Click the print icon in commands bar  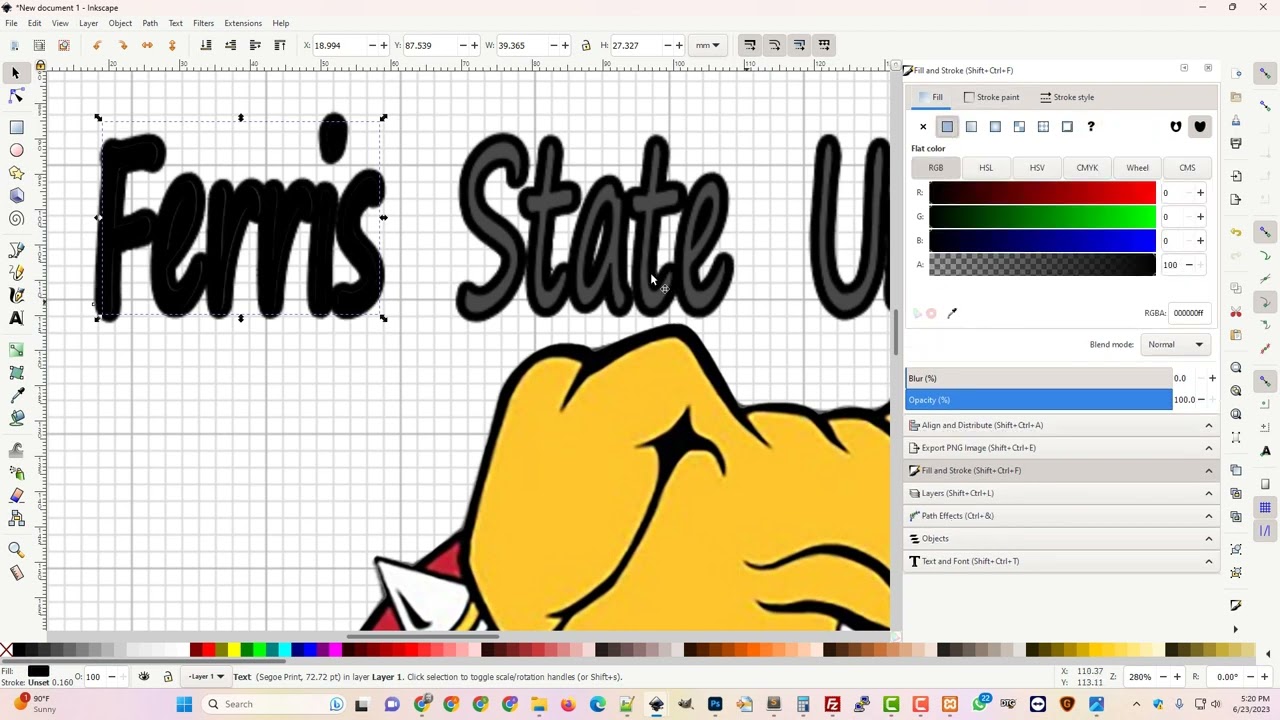pos(1237,143)
